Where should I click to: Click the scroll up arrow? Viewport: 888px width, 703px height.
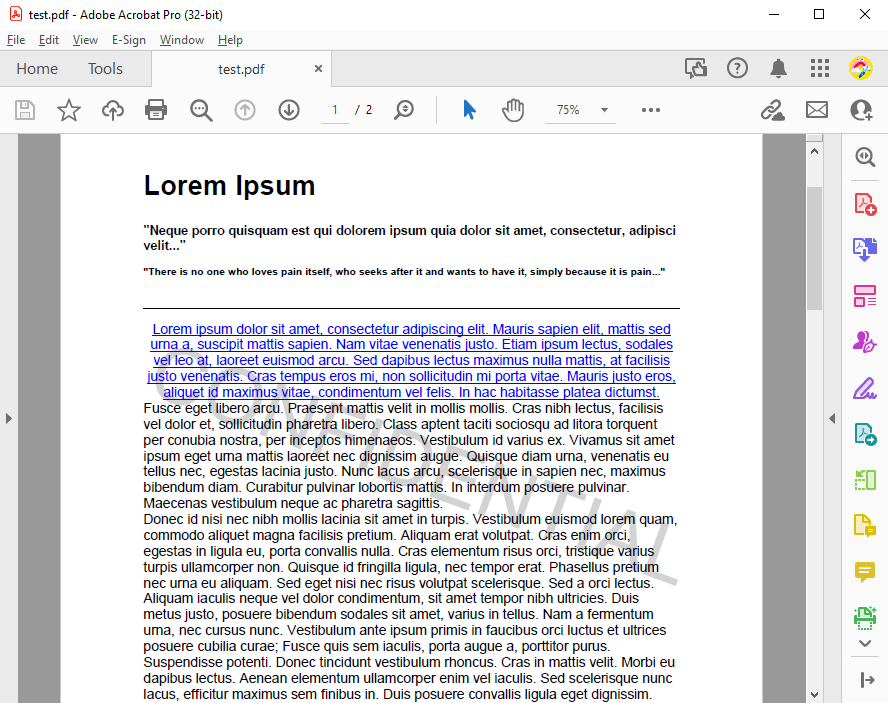(814, 151)
